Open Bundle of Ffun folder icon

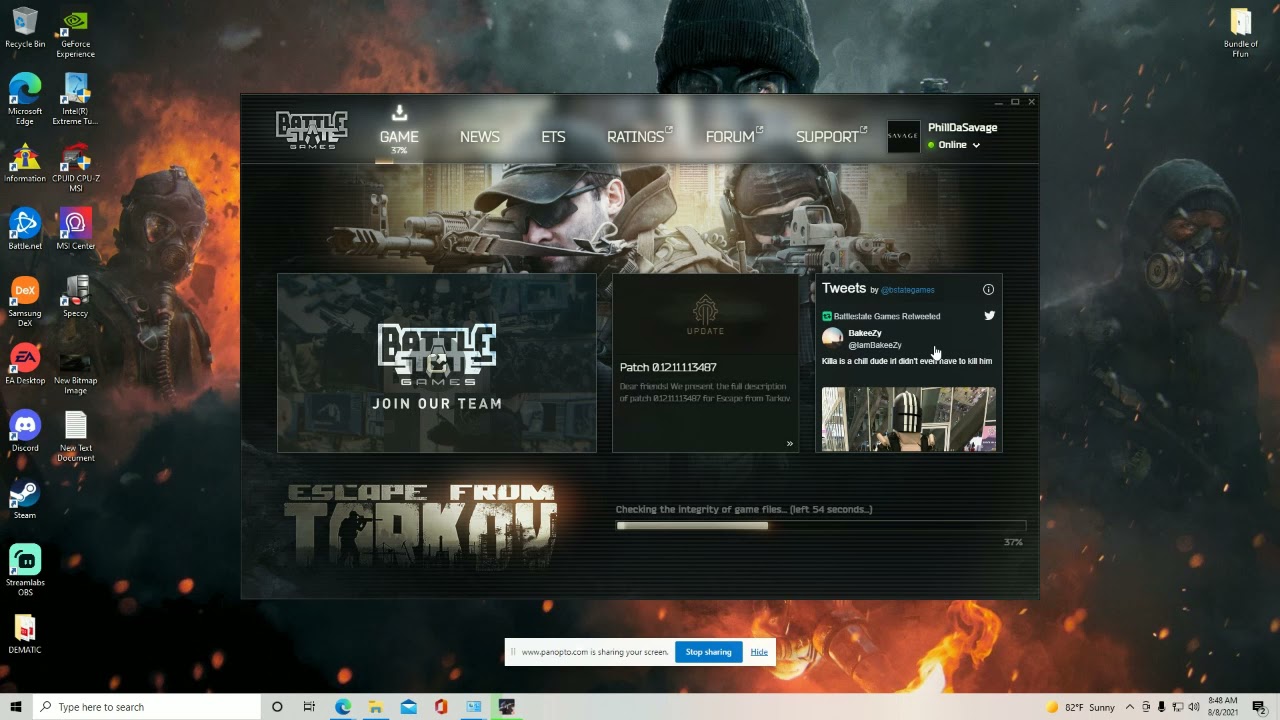point(1240,33)
